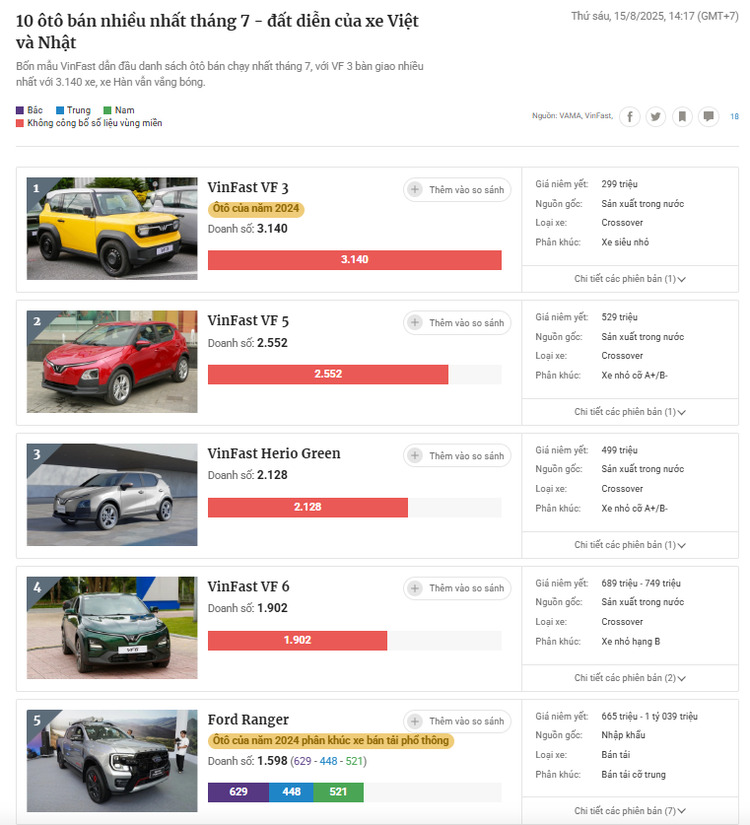Click the blue 448 Ford Ranger bar segment

(x=291, y=792)
